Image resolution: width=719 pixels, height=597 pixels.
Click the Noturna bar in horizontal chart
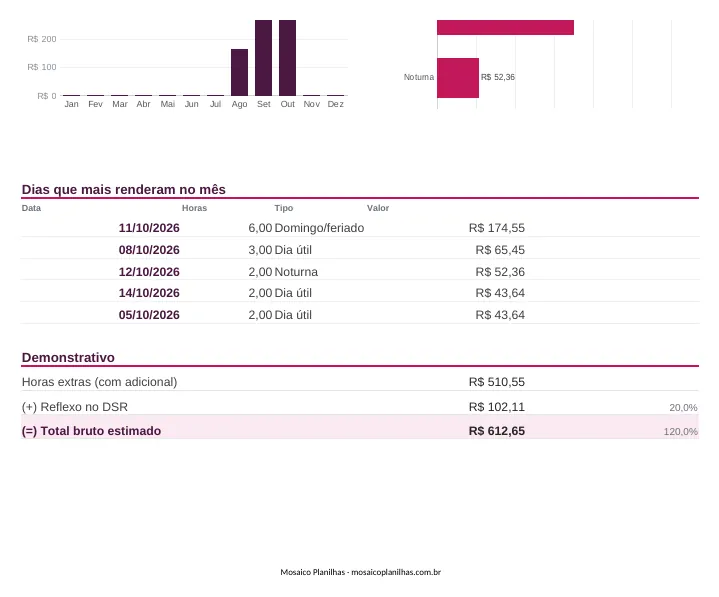[x=458, y=78]
